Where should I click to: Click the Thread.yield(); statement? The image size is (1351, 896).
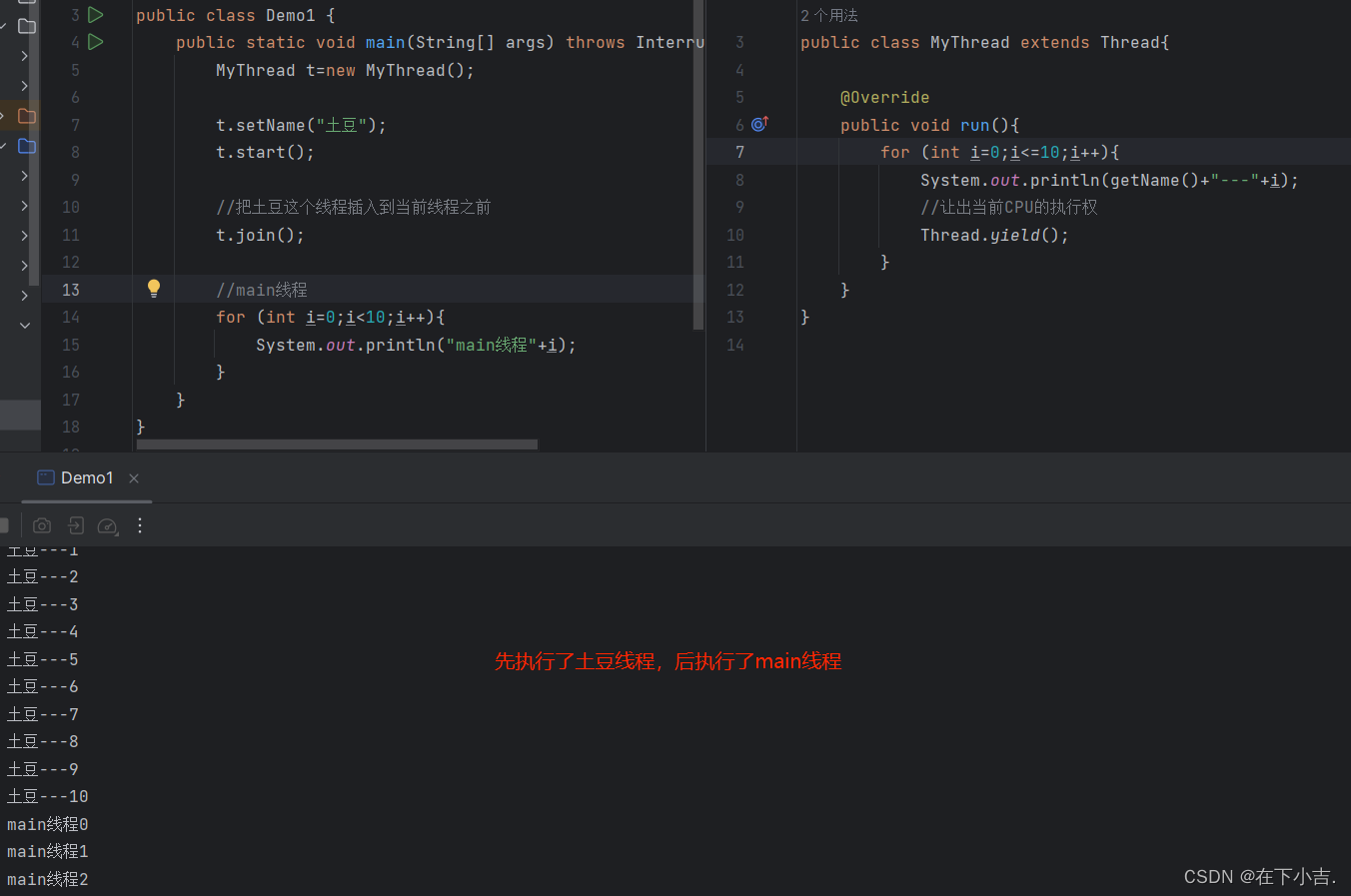tap(994, 235)
